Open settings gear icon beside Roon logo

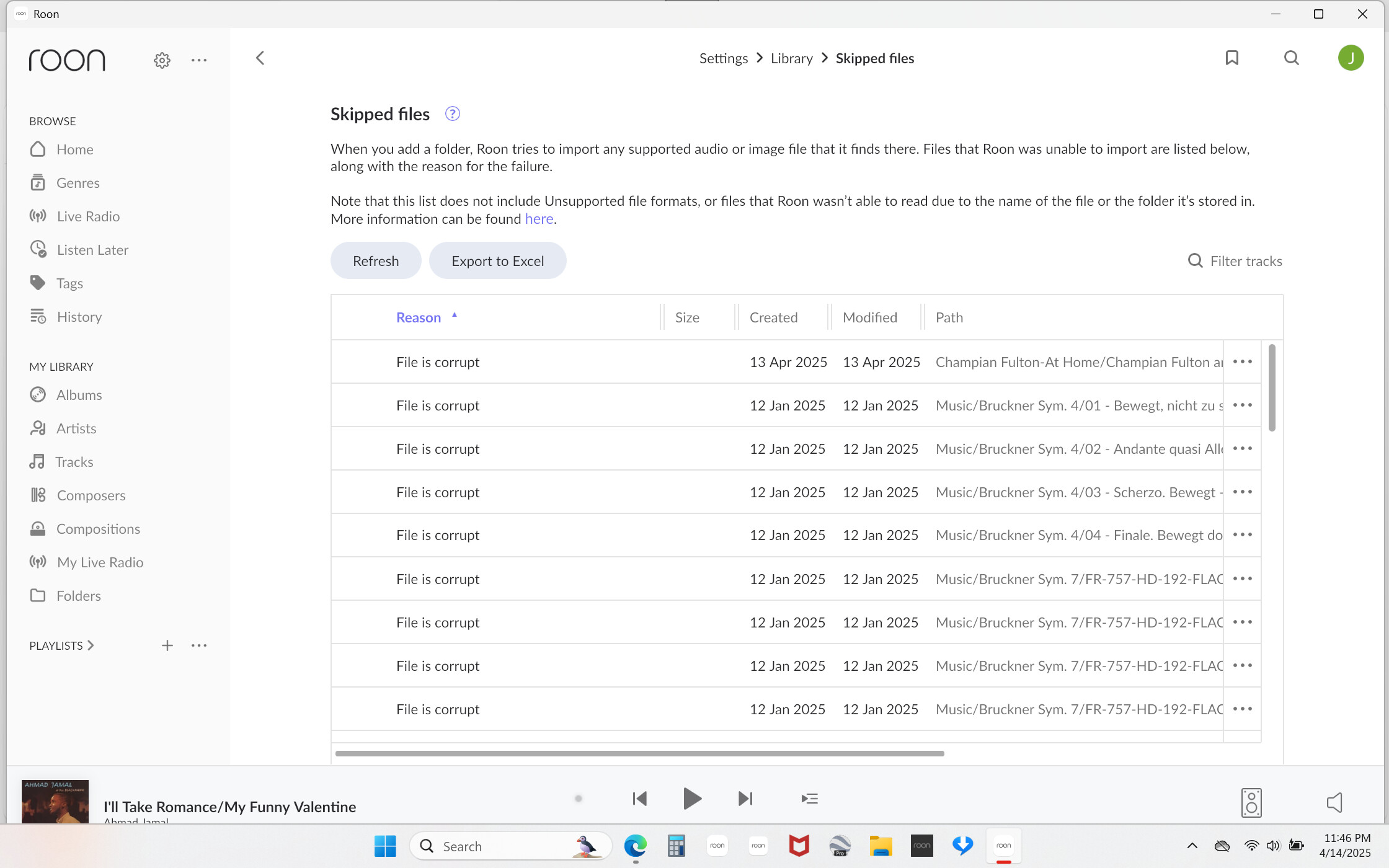click(162, 60)
